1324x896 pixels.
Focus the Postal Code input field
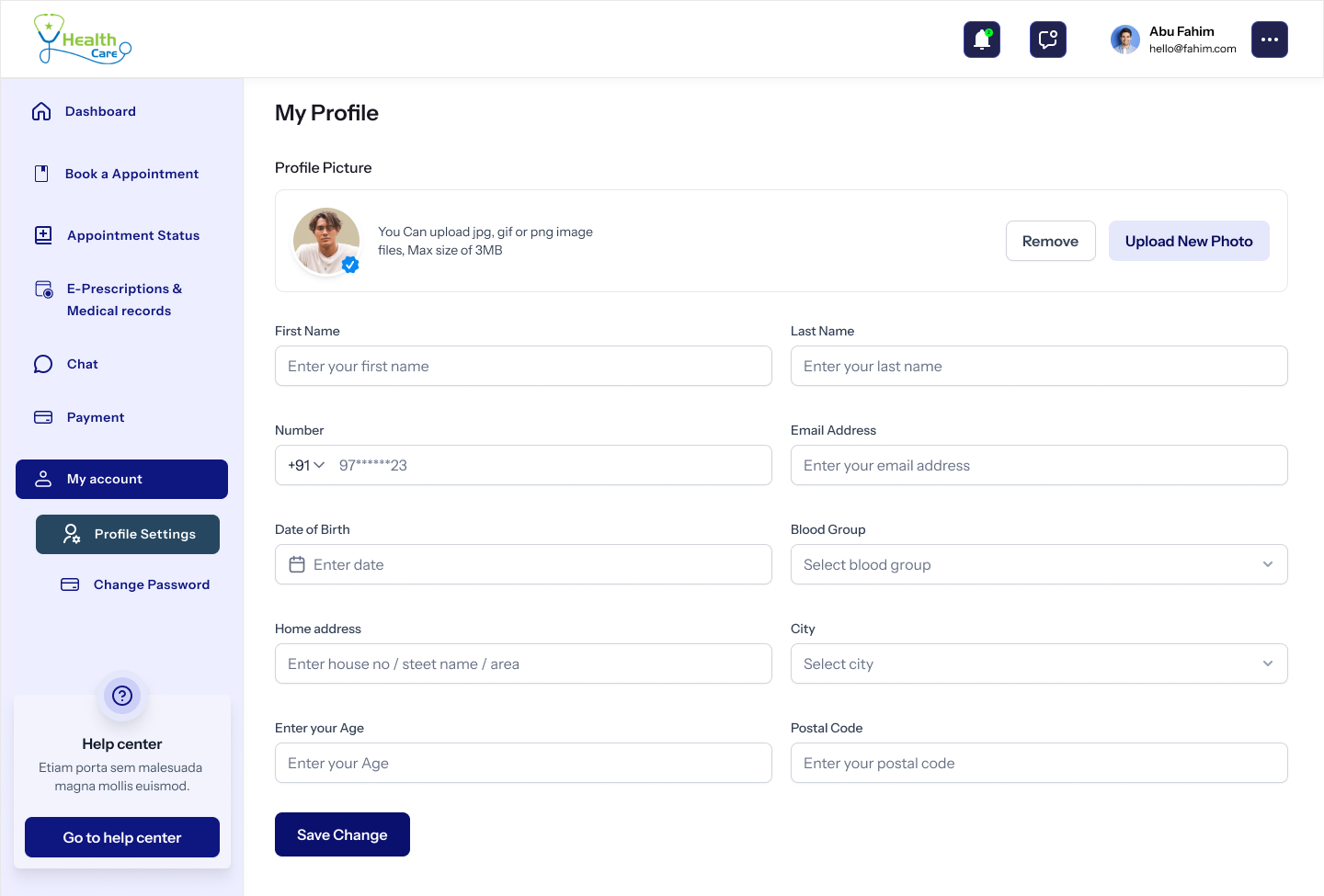pyautogui.click(x=1039, y=763)
